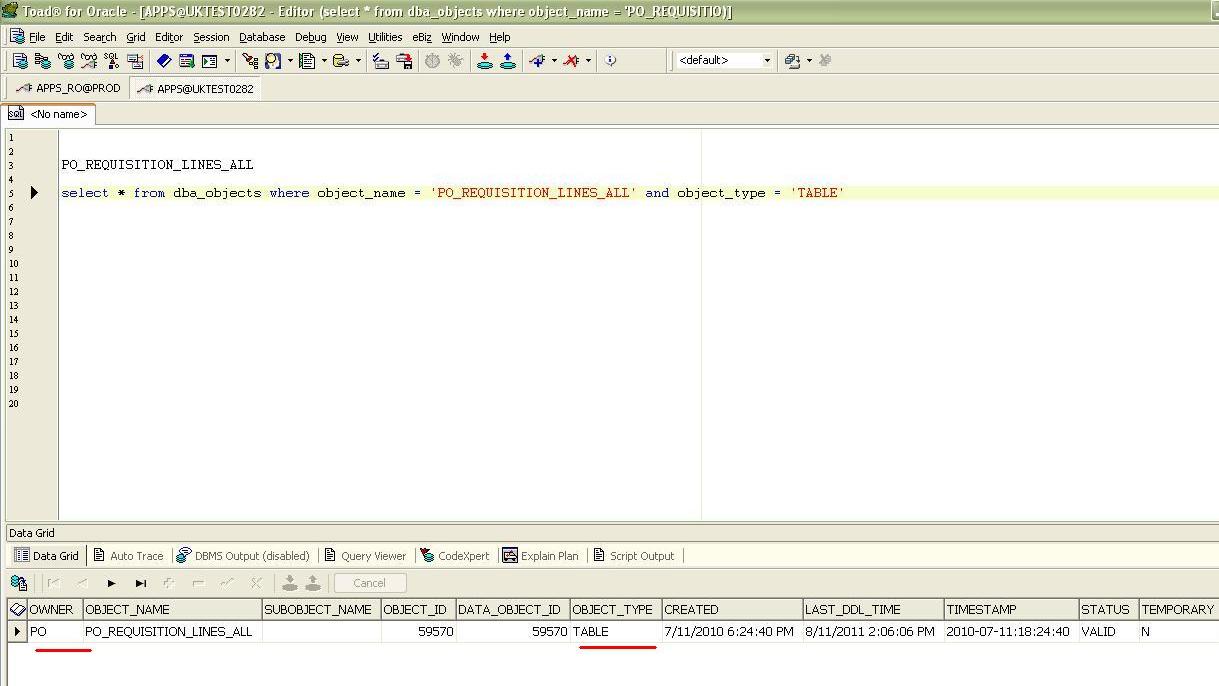Viewport: 1219px width, 686px height.
Task: Select the <No name> editor tab
Action: click(x=49, y=114)
